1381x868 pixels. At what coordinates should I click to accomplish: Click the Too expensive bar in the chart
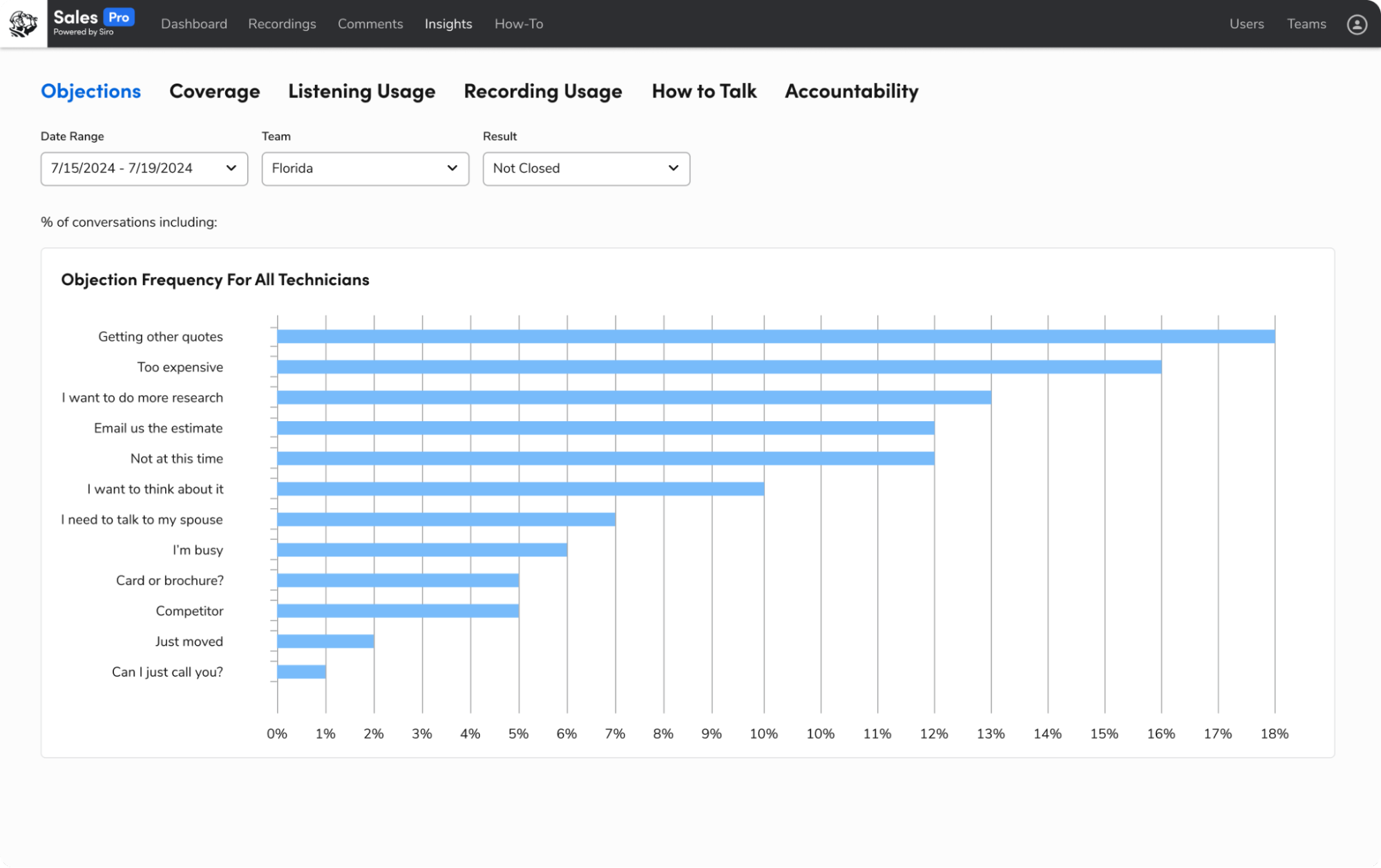(718, 367)
